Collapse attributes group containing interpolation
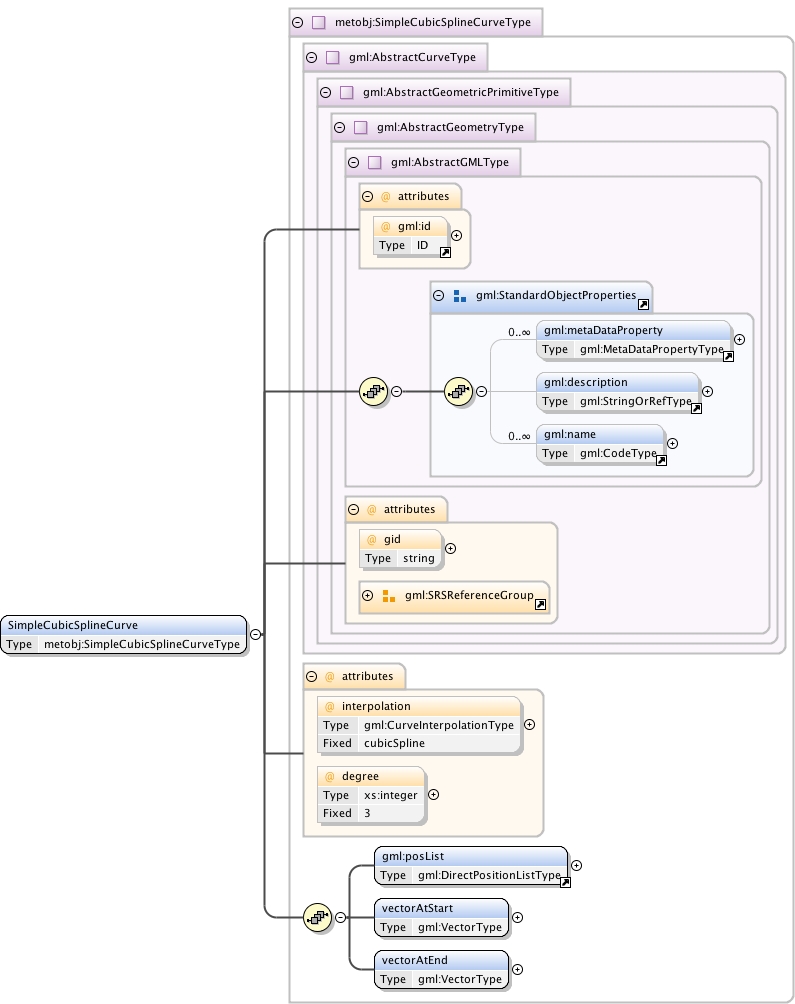 312,676
